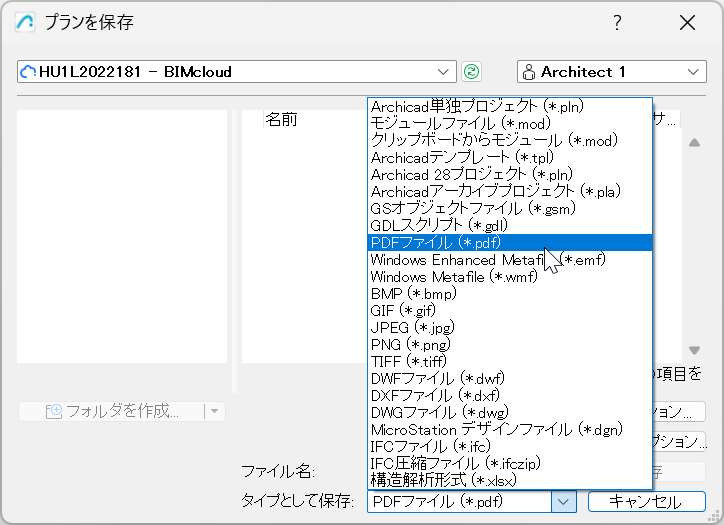
Task: Click the green BIMcloud refresh icon
Action: (x=471, y=72)
